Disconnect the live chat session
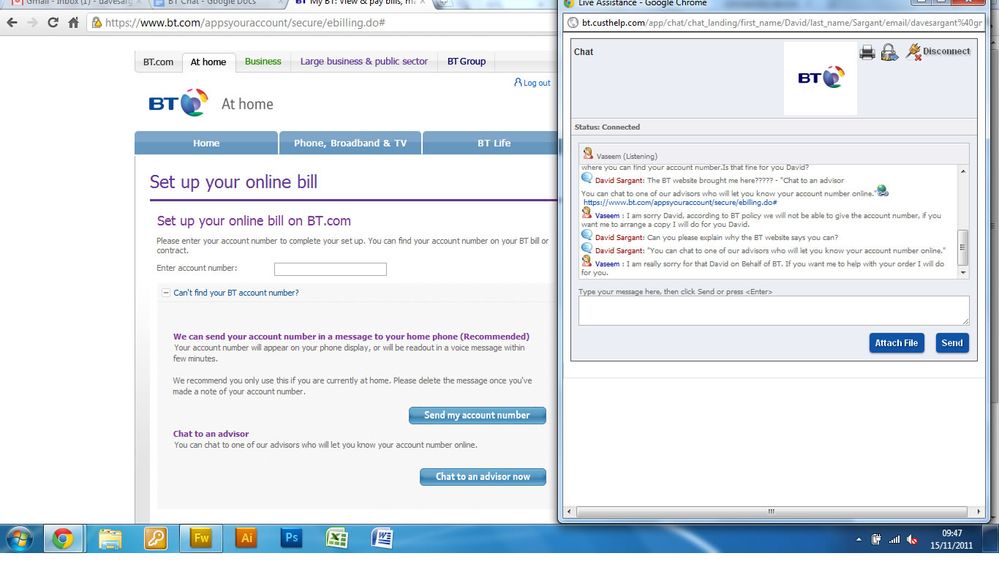Image resolution: width=999 pixels, height=562 pixels. pos(938,52)
